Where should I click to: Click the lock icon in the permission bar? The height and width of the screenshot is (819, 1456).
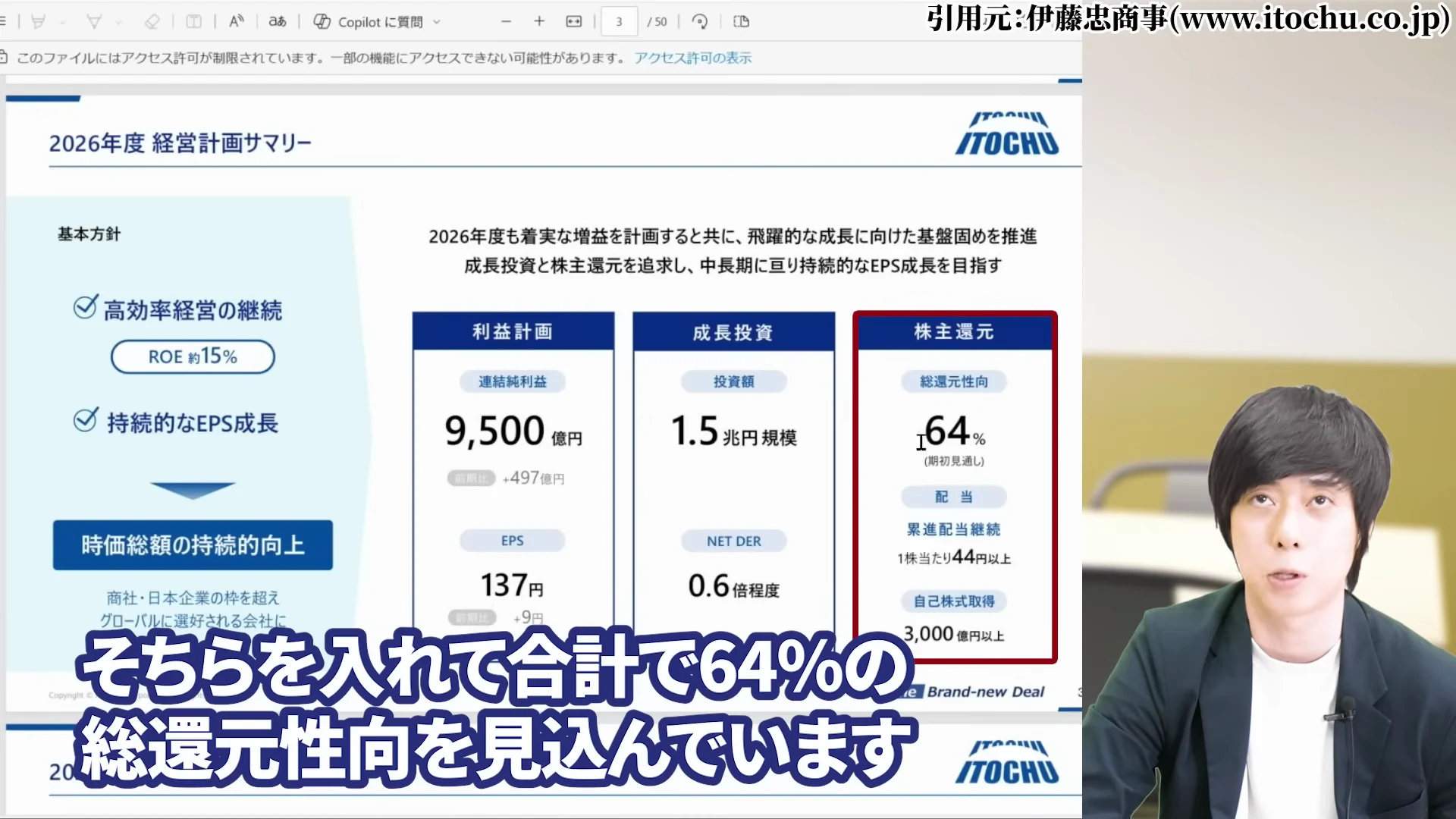[x=4, y=58]
